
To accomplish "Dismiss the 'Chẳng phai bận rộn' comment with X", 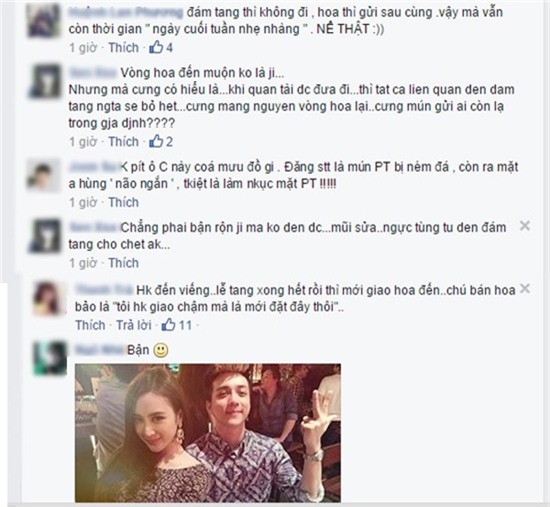I will point(525,226).
